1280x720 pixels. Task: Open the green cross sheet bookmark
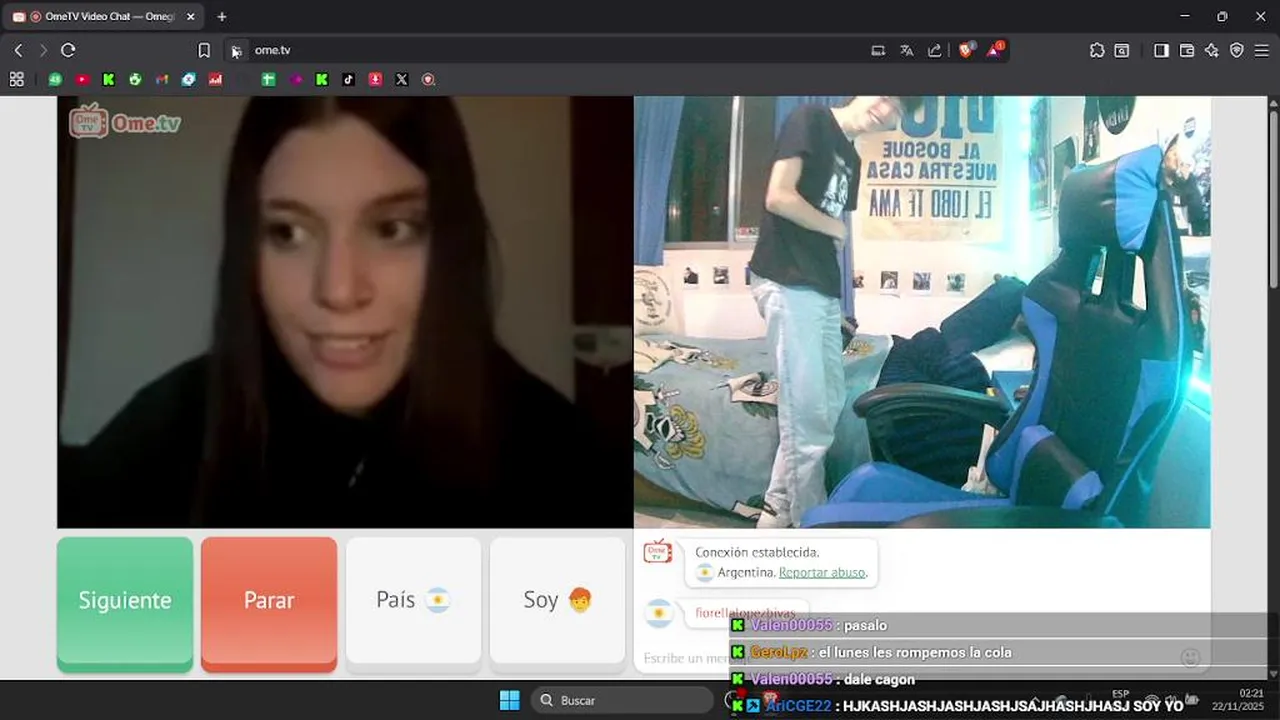tap(268, 79)
